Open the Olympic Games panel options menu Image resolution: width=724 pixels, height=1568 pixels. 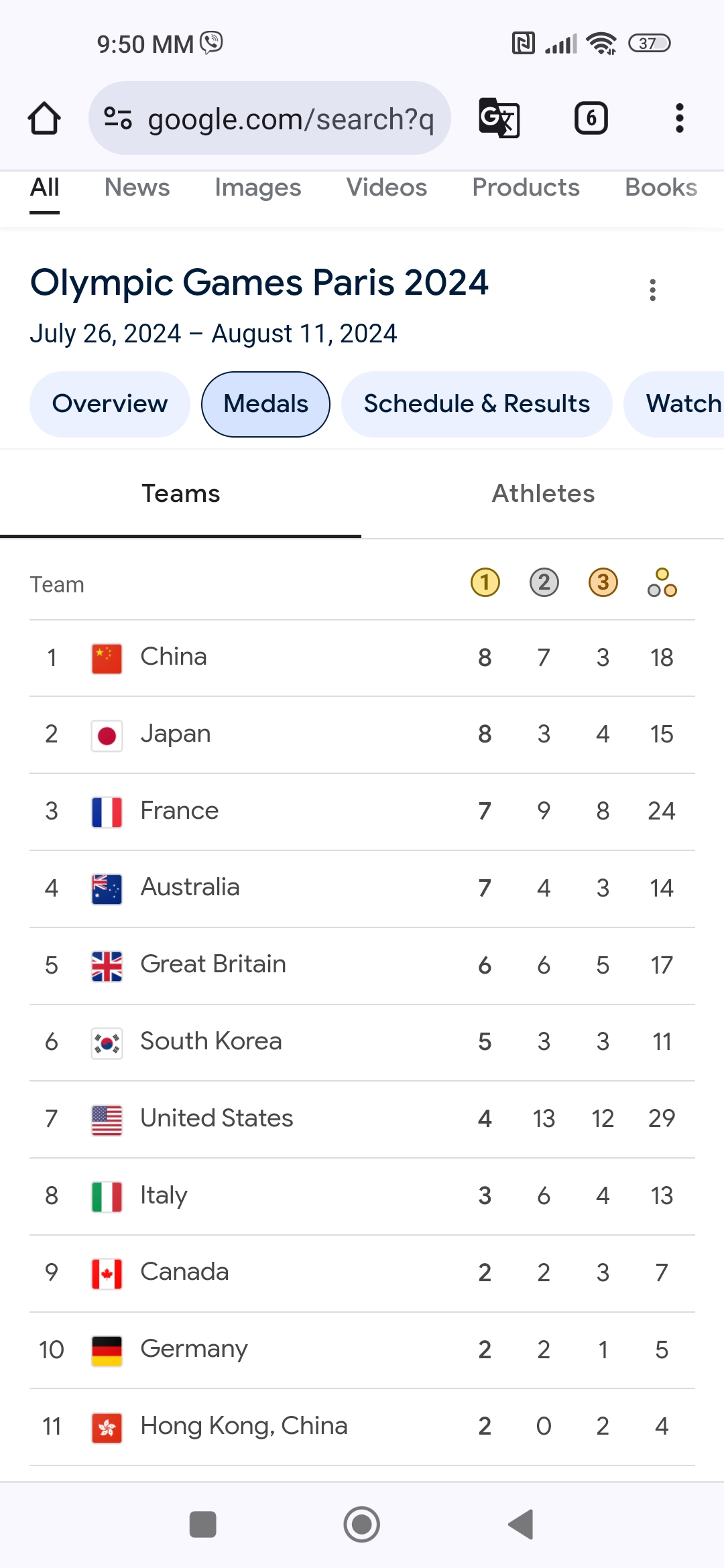click(x=652, y=290)
